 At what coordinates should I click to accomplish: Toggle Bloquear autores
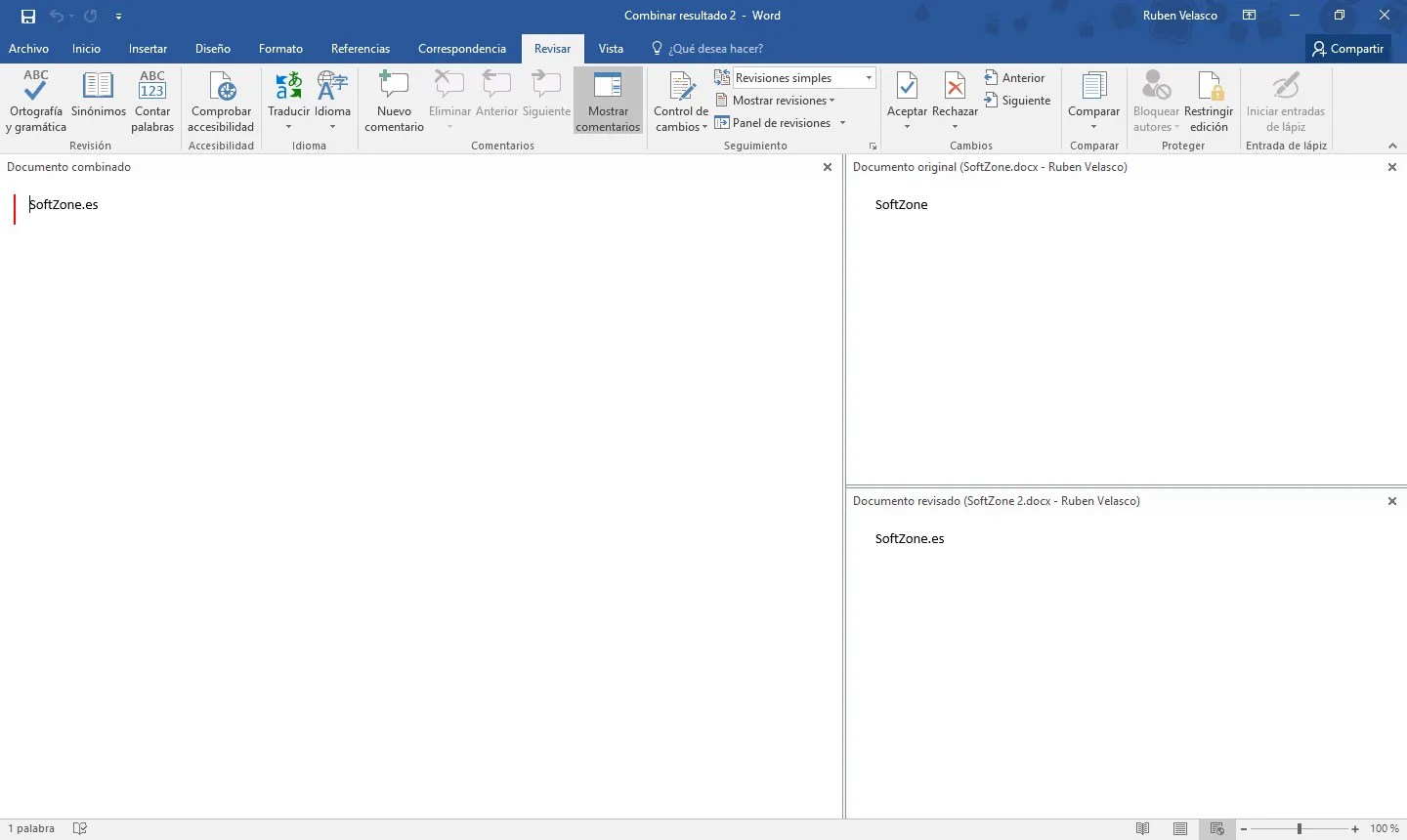coord(1155,101)
